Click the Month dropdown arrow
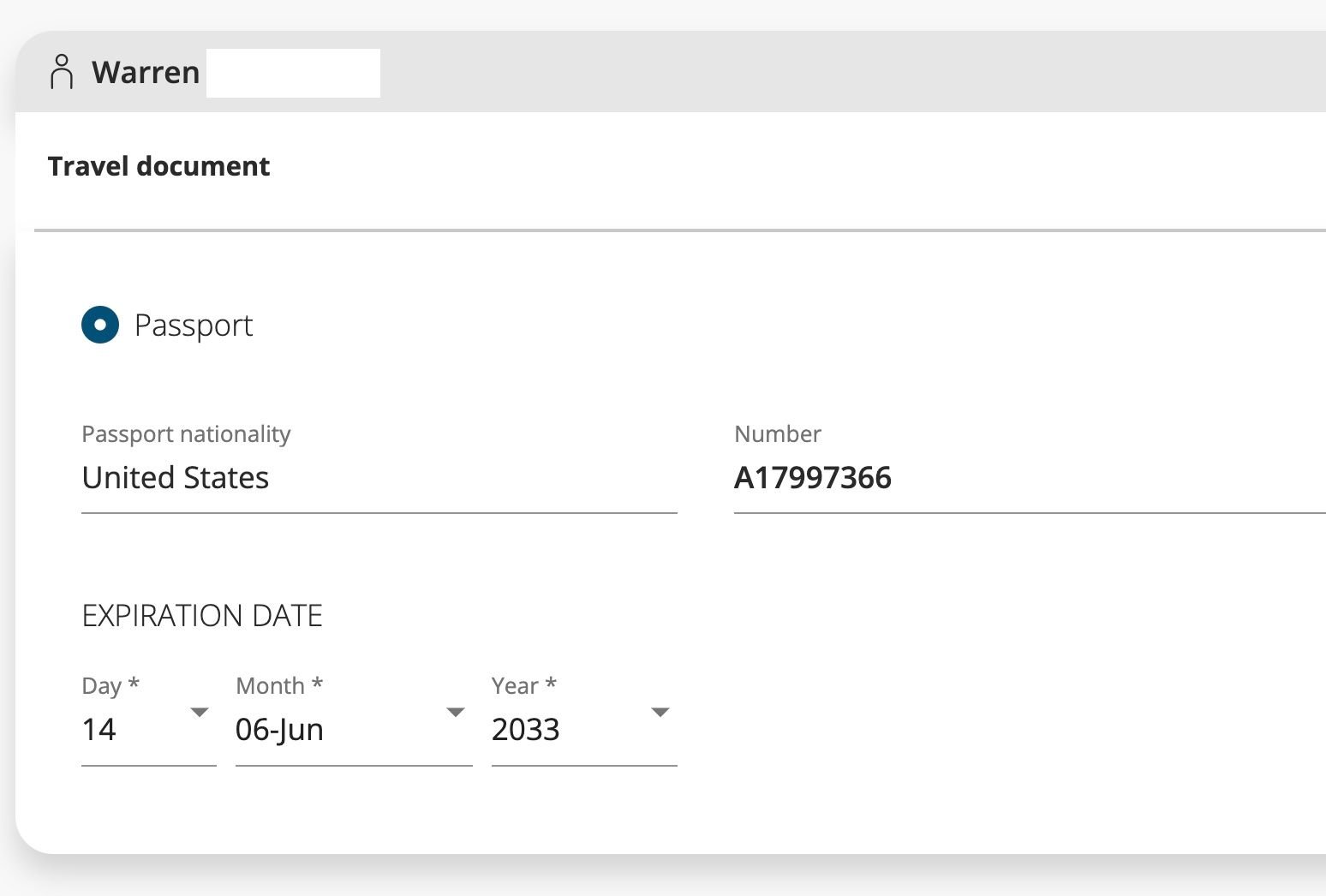Screen dimensions: 1326x896 tap(456, 711)
